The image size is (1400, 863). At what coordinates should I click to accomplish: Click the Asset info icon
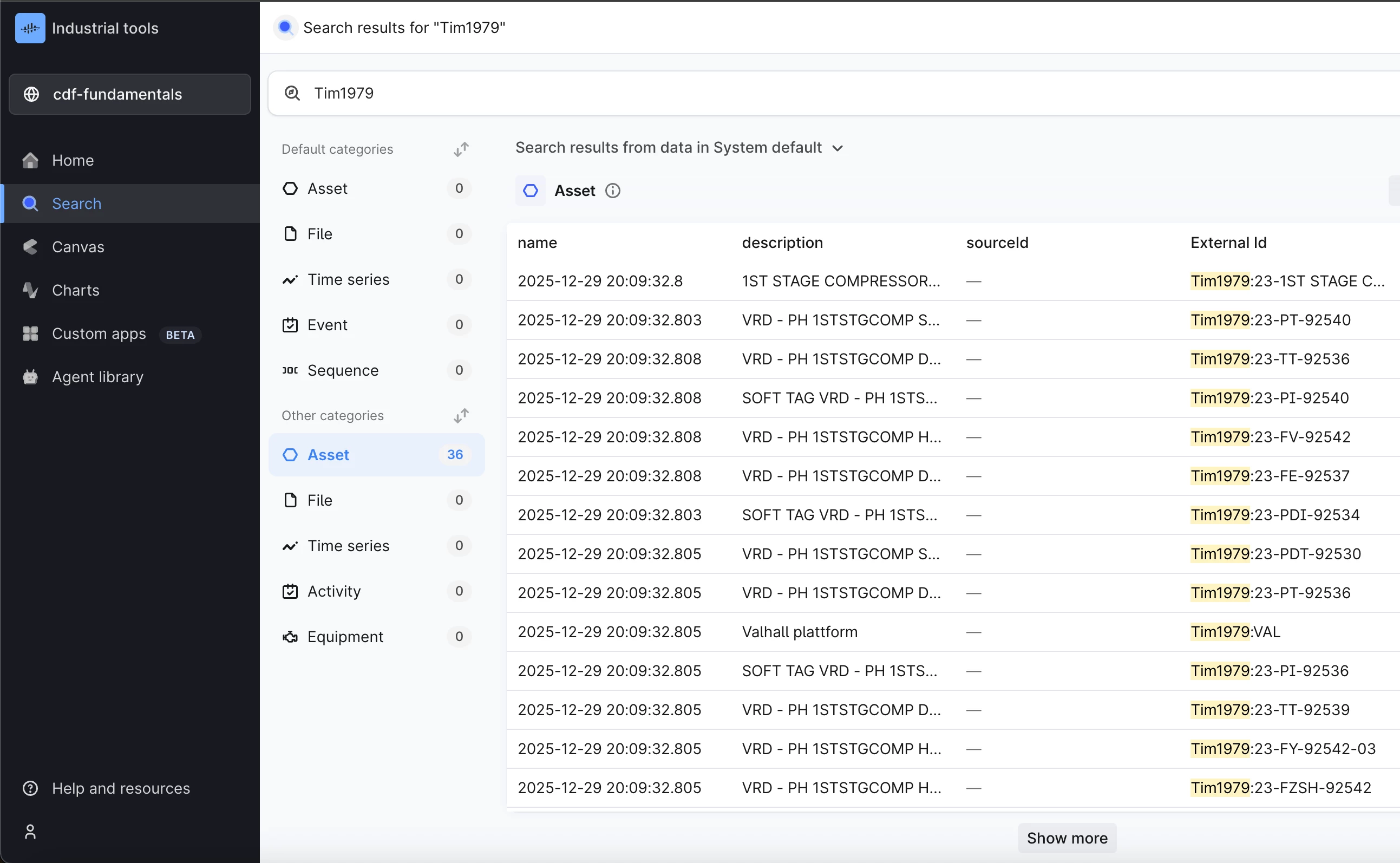612,191
